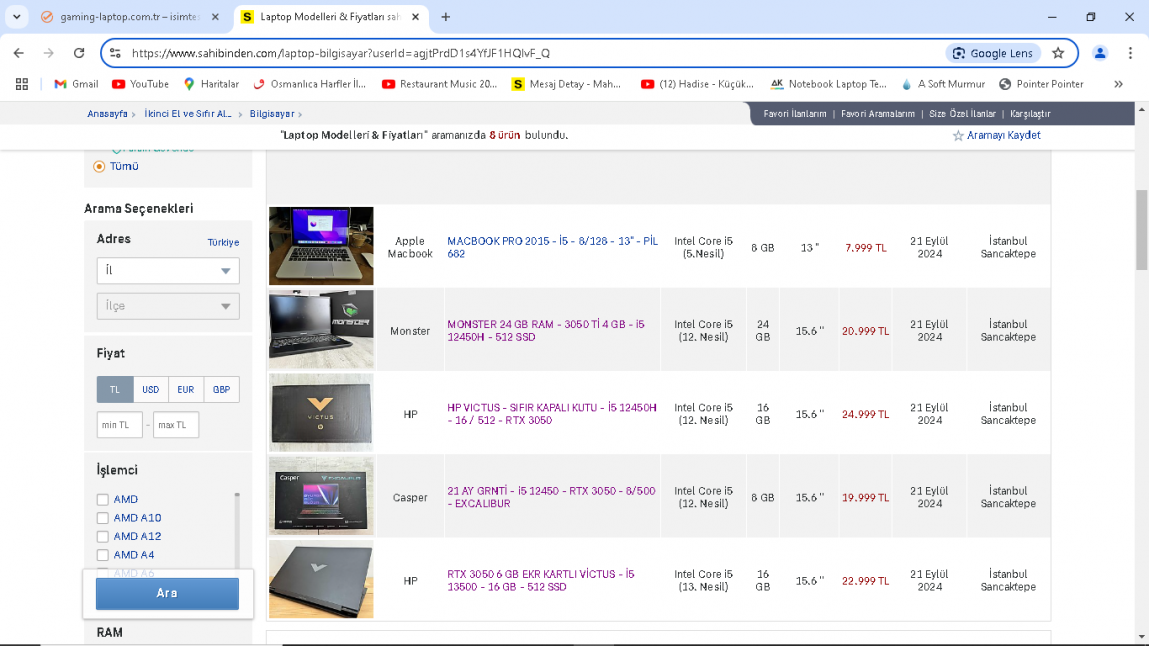The height and width of the screenshot is (646, 1149).
Task: Open the İlçe district dropdown
Action: [x=168, y=306]
